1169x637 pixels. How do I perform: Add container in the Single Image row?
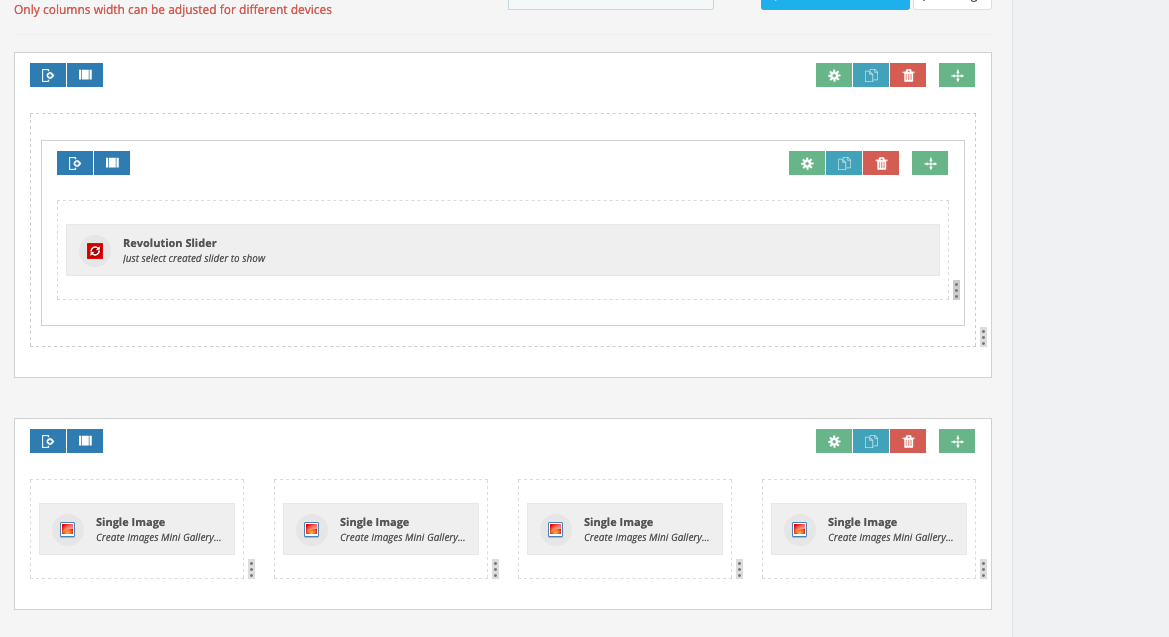click(x=48, y=441)
